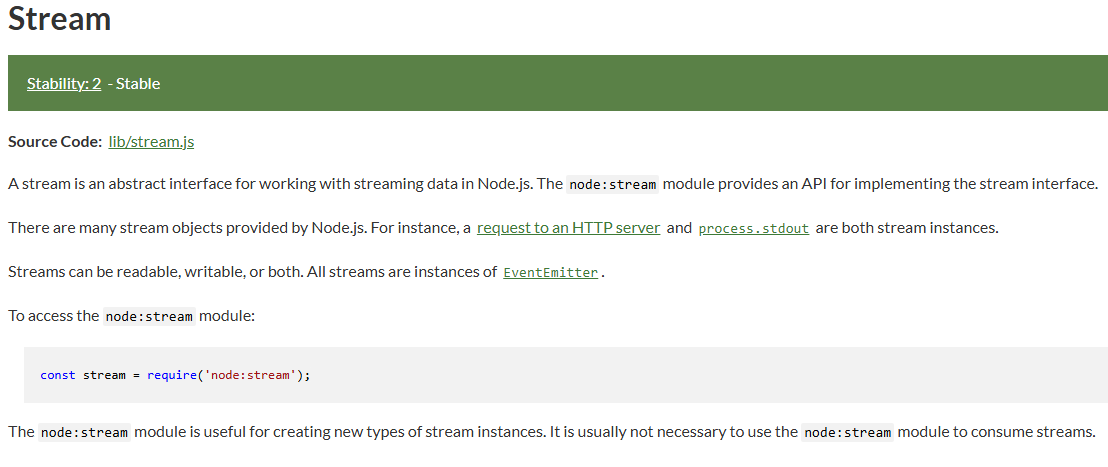Click node:stream code before "module is useful"
The width and height of the screenshot is (1108, 467).
[x=85, y=432]
